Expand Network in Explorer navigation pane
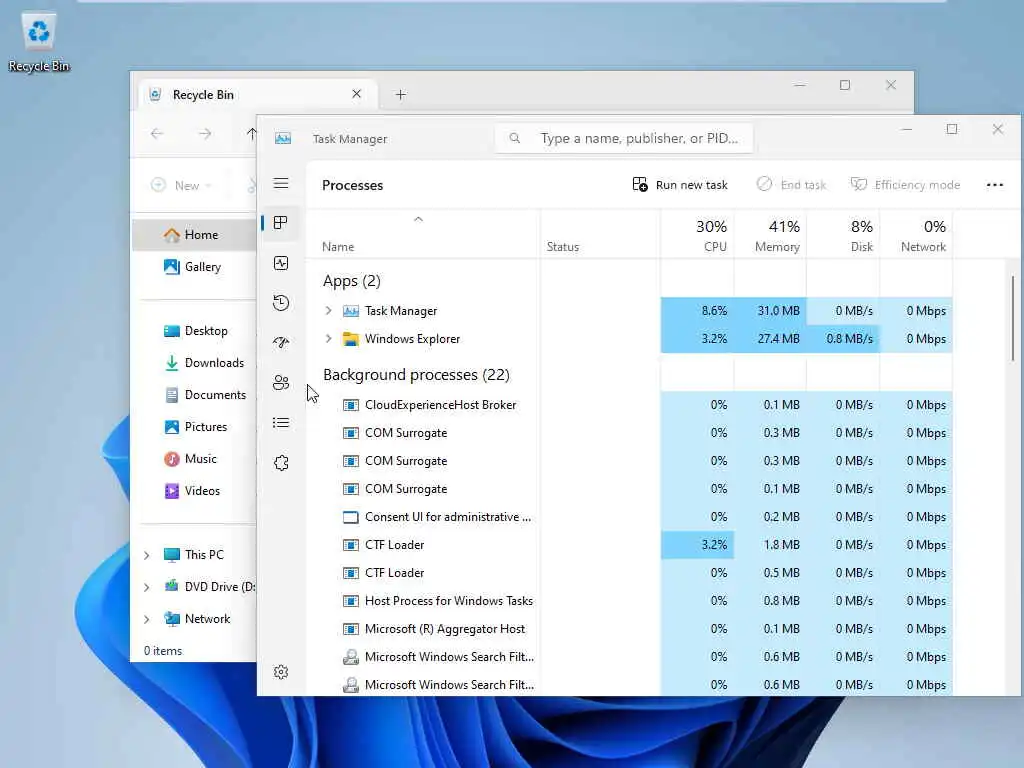Screen dimensions: 1024x768 coord(147,619)
